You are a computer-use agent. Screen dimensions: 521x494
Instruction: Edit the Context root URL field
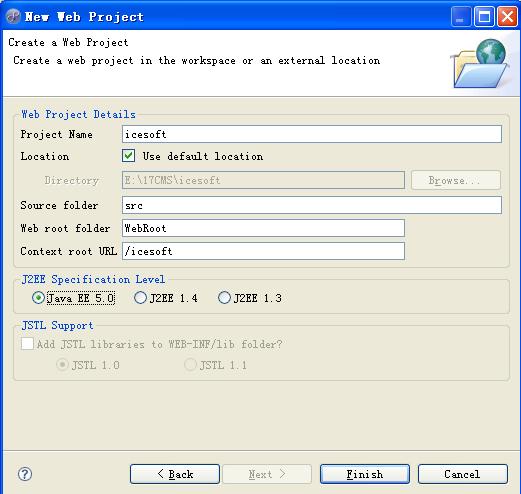[x=263, y=251]
